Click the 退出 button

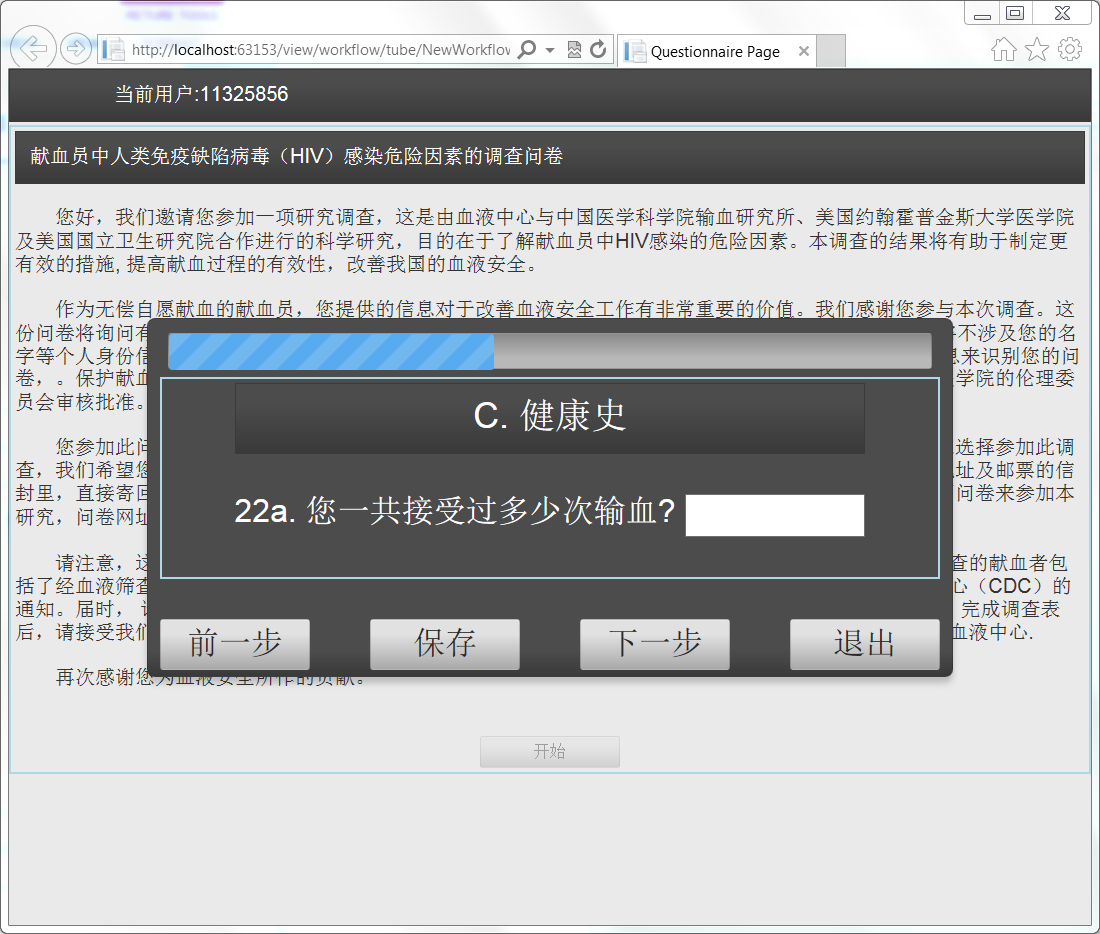(x=864, y=644)
